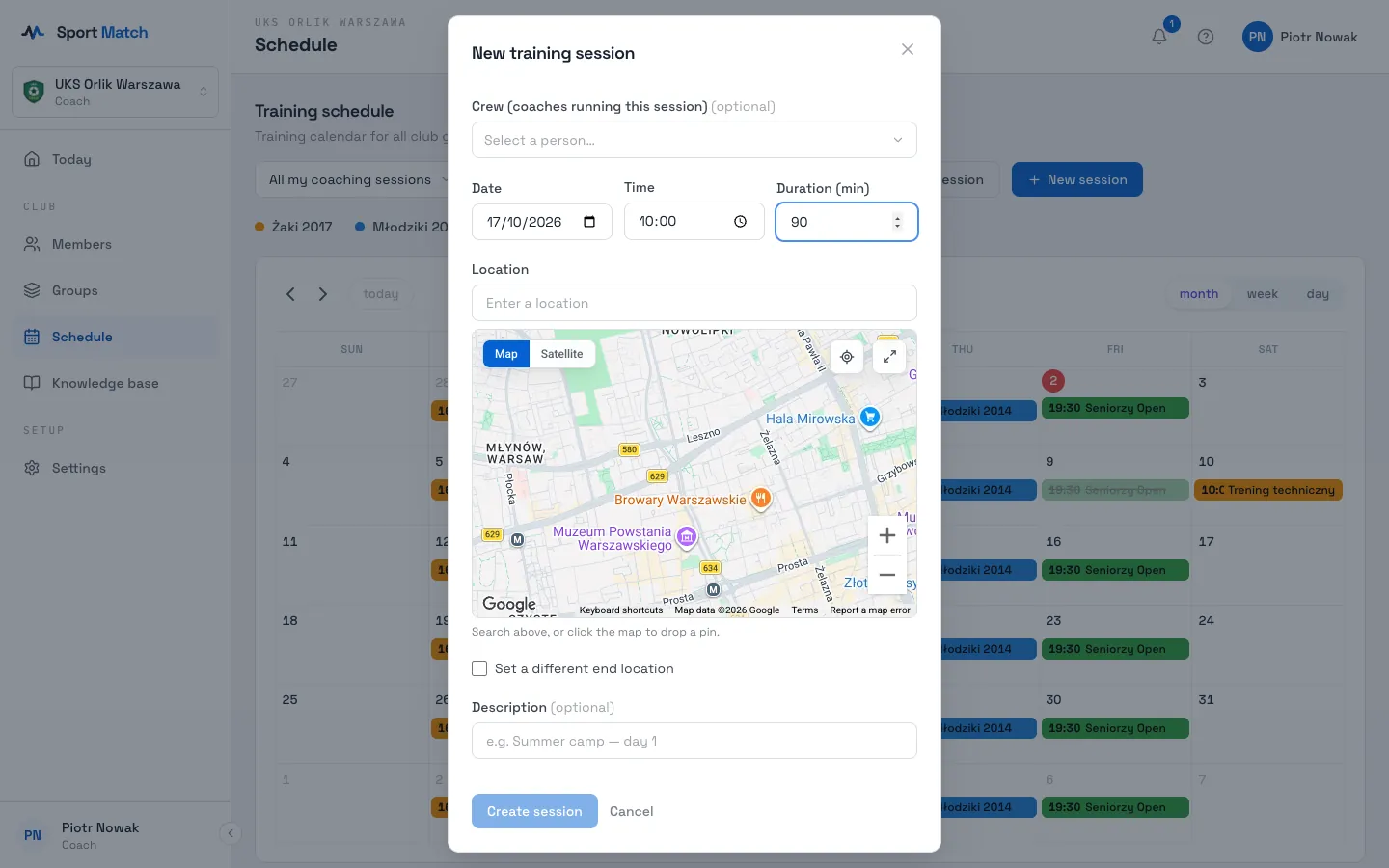1389x868 pixels.
Task: Go to the previous month
Action: point(290,294)
